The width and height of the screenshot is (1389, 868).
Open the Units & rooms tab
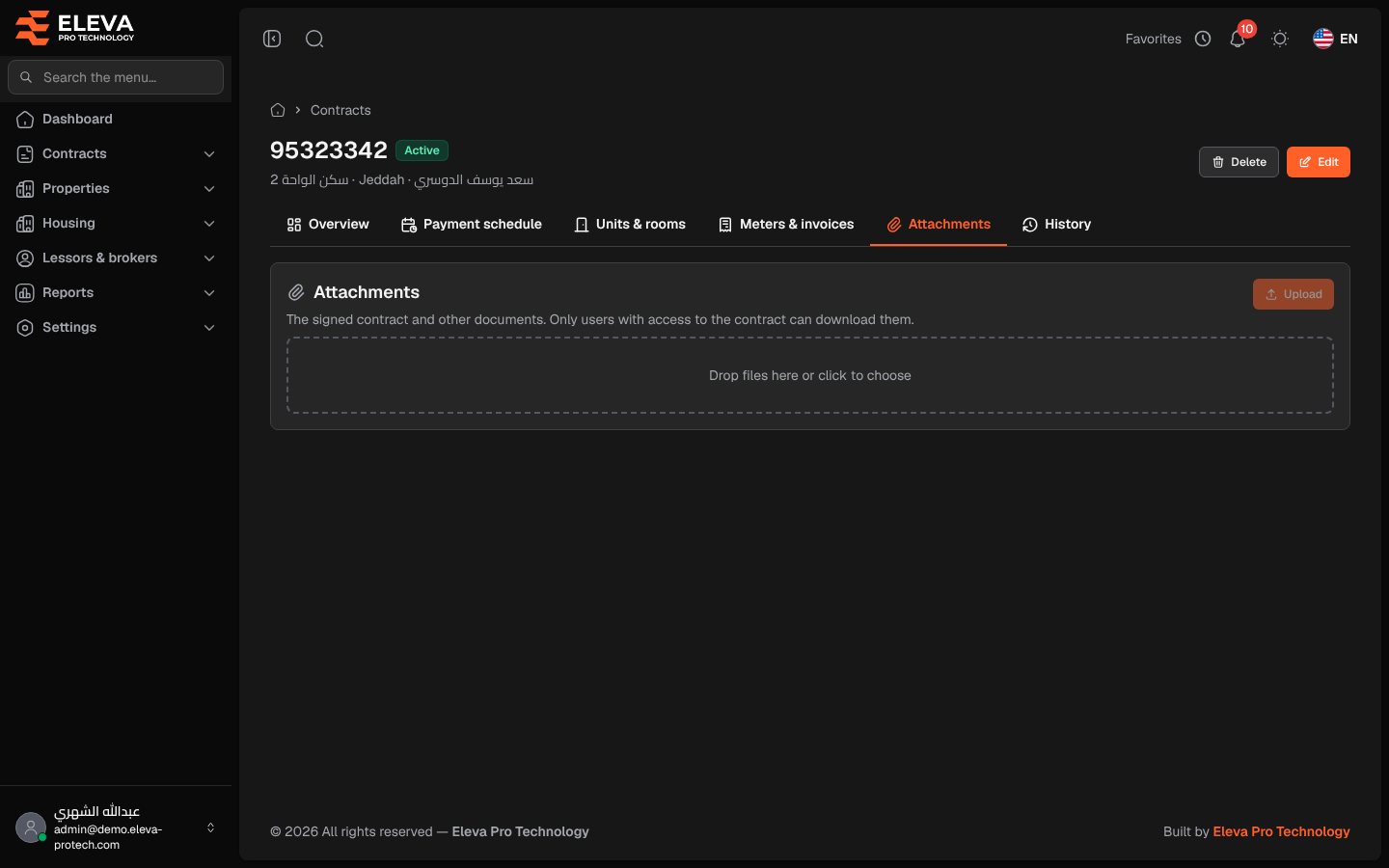pos(630,225)
